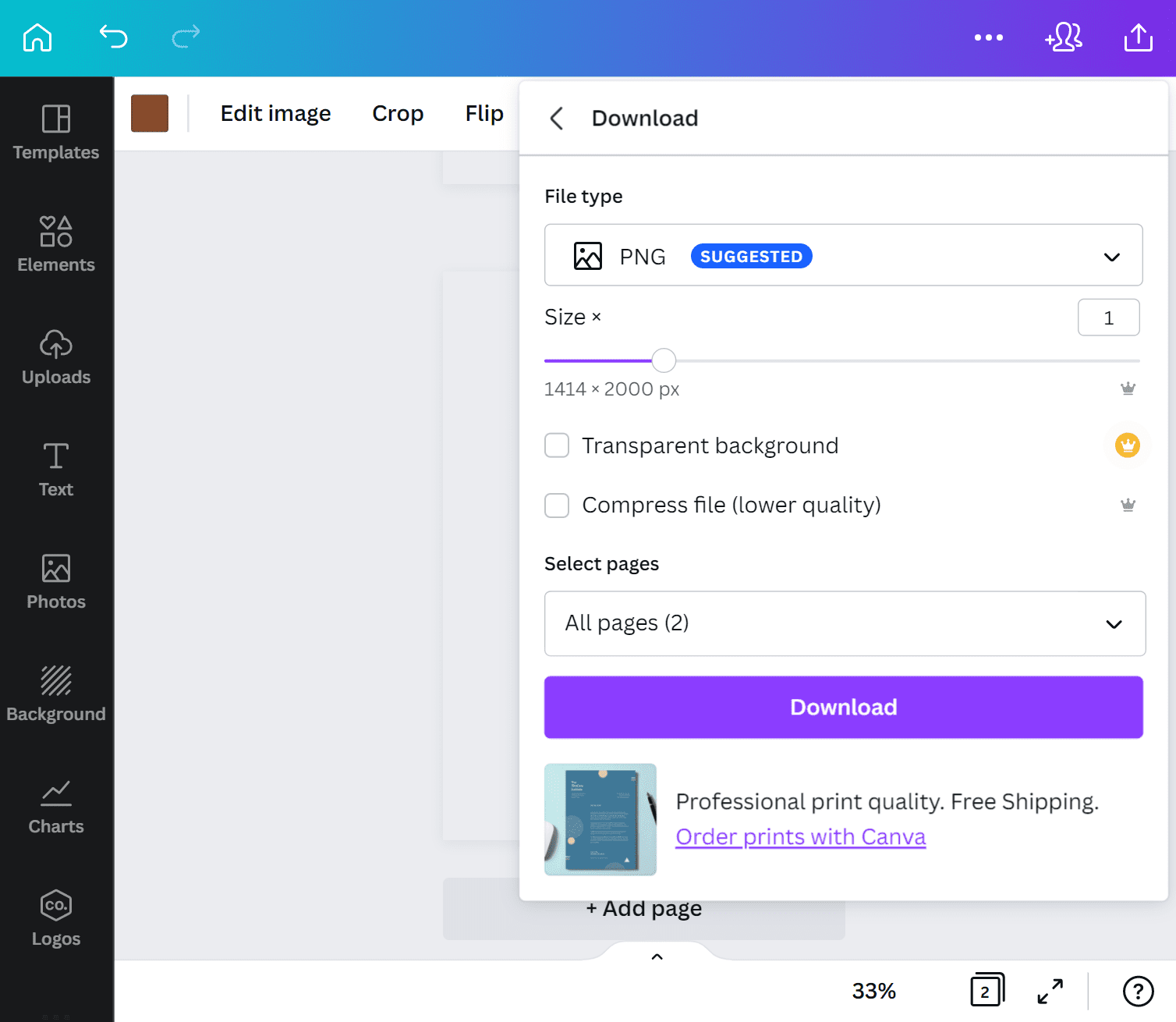The width and height of the screenshot is (1176, 1022).
Task: Open the page grid view icon
Action: click(987, 990)
